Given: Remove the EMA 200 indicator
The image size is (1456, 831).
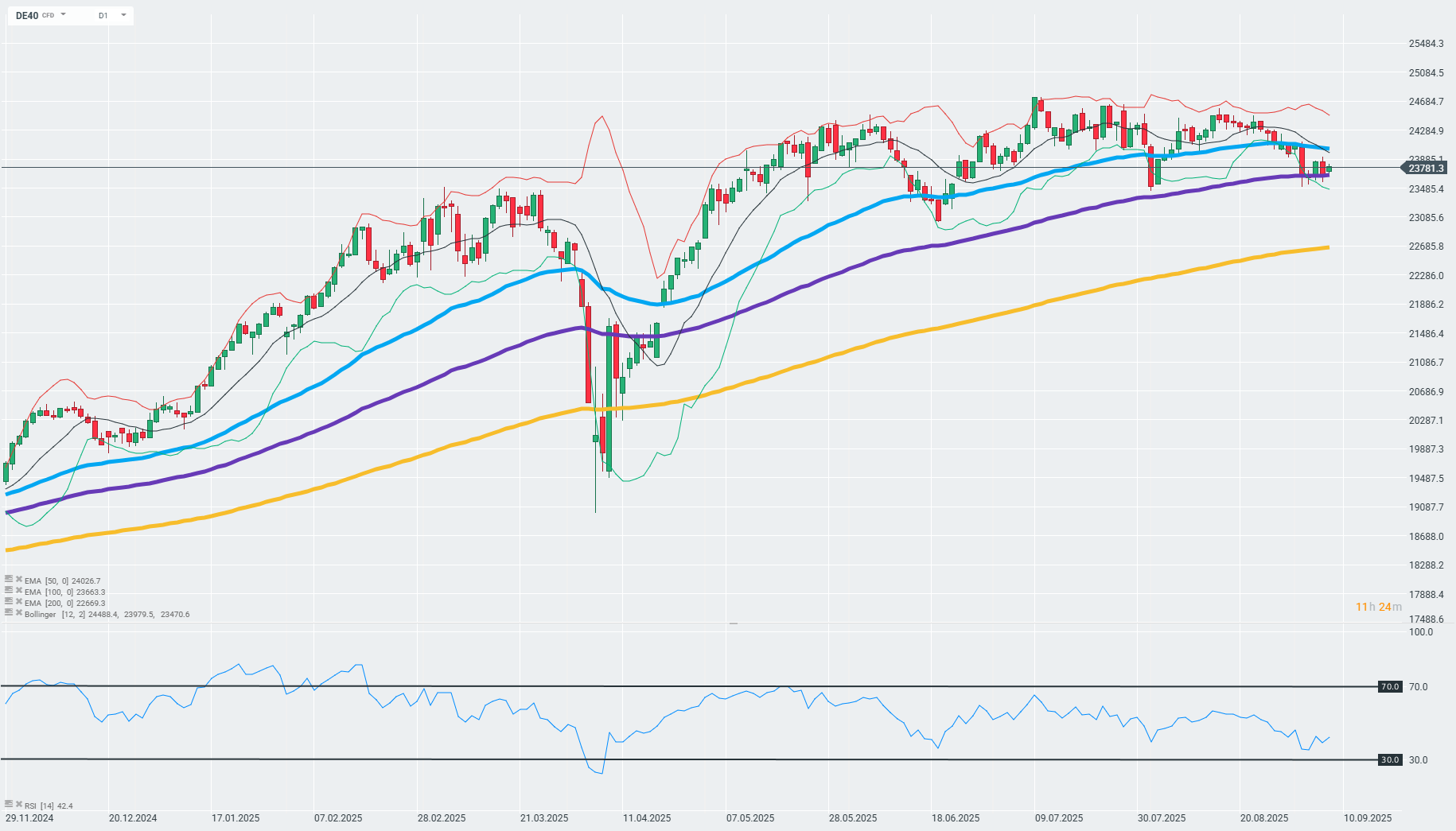Looking at the screenshot, I should click(18, 602).
